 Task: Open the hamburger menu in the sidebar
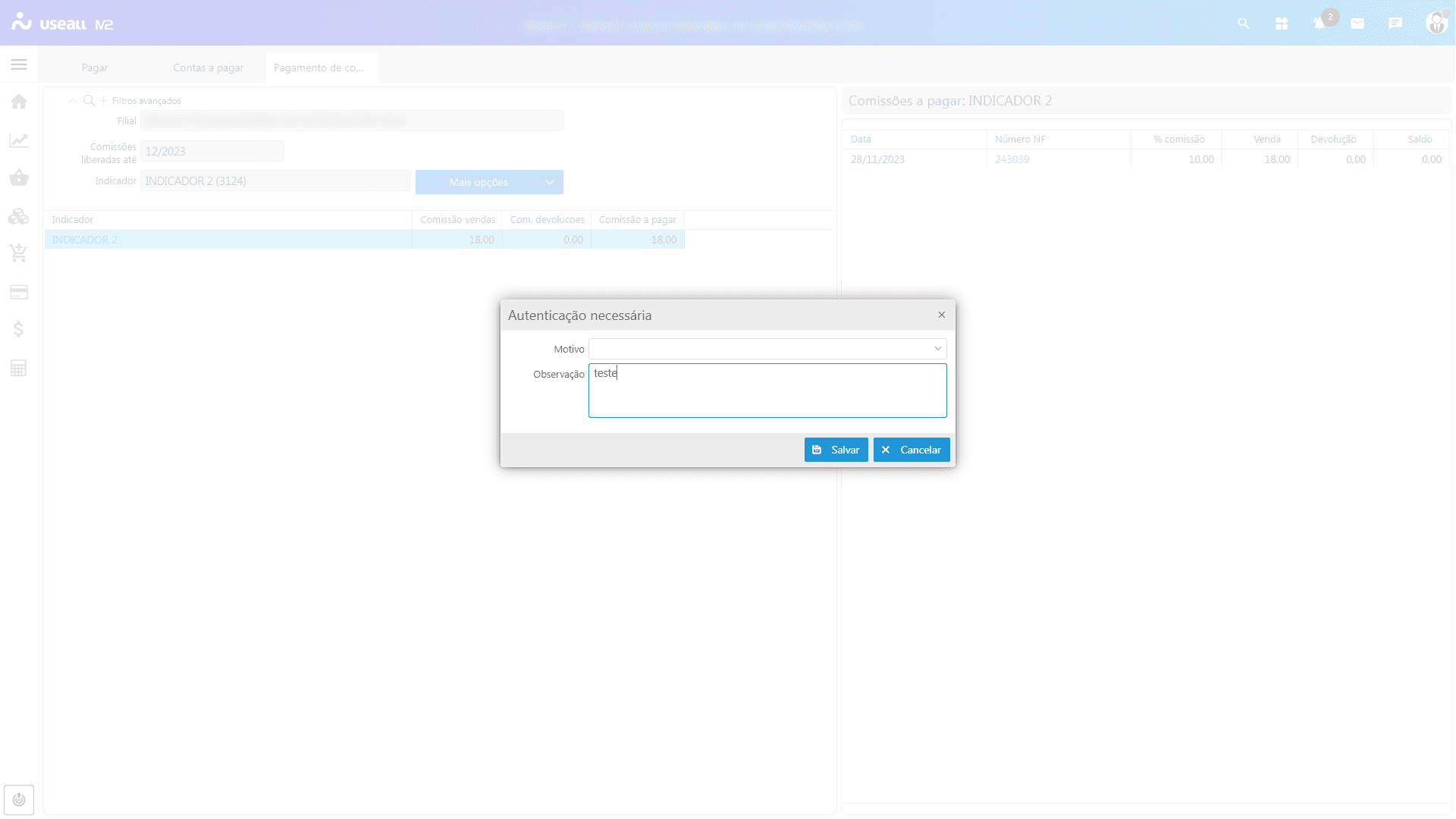pyautogui.click(x=19, y=64)
